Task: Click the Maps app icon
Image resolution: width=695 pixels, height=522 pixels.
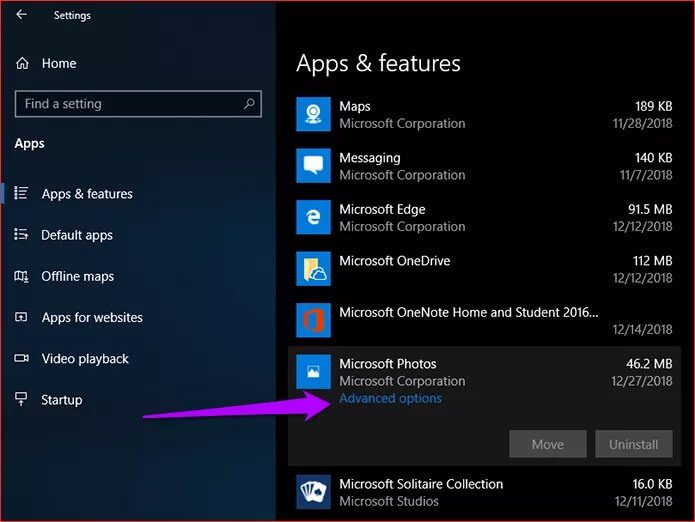Action: (x=313, y=114)
